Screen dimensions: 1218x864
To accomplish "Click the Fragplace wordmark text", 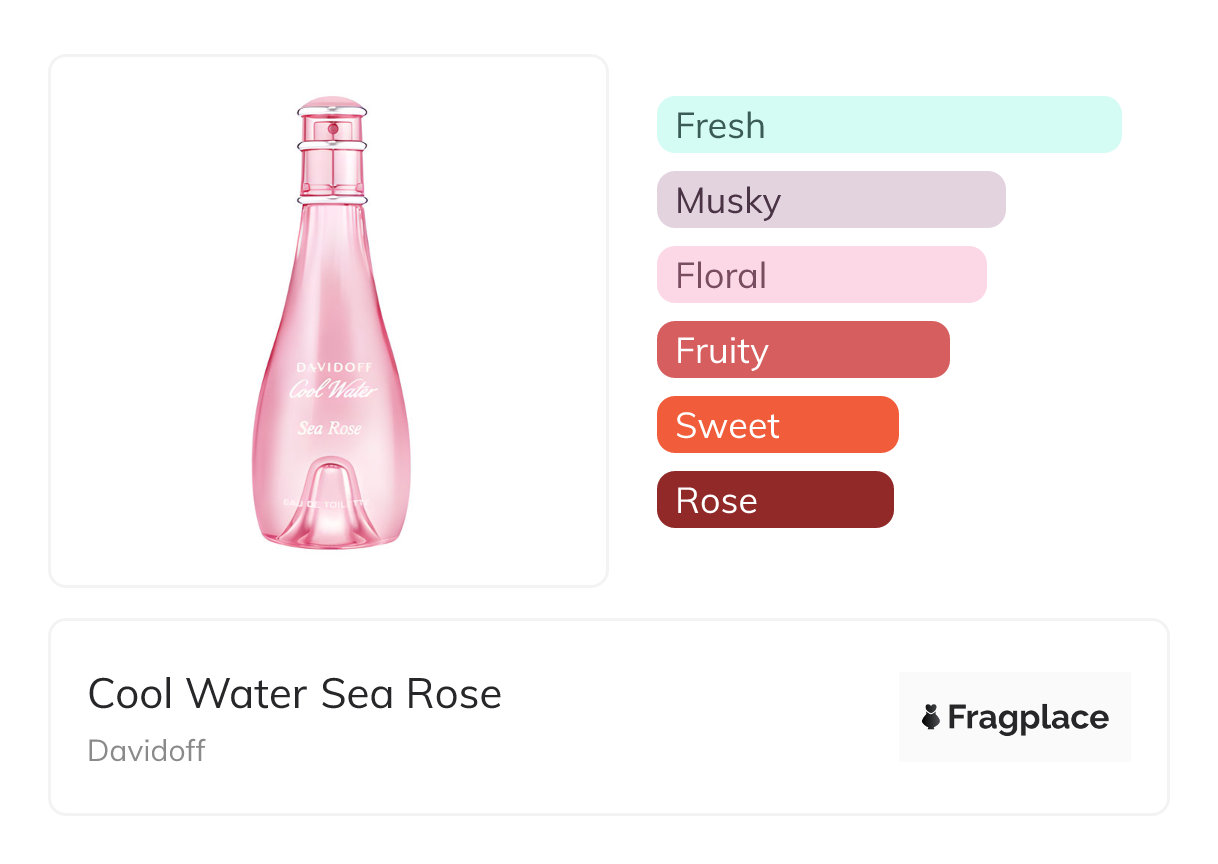I will [1028, 717].
